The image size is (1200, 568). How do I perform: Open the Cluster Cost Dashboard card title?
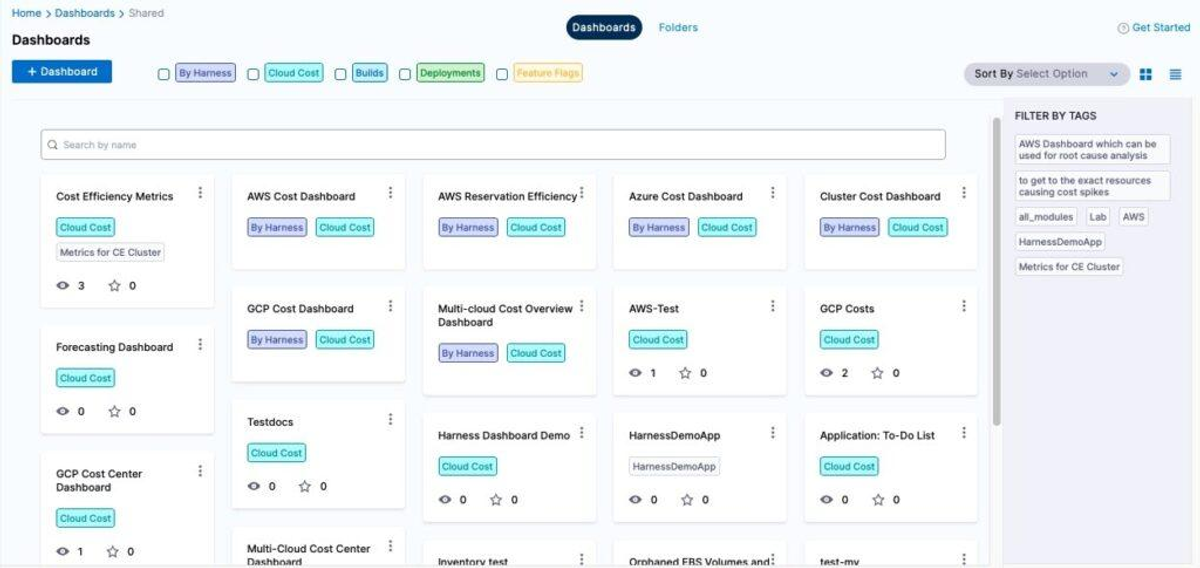[x=880, y=196]
